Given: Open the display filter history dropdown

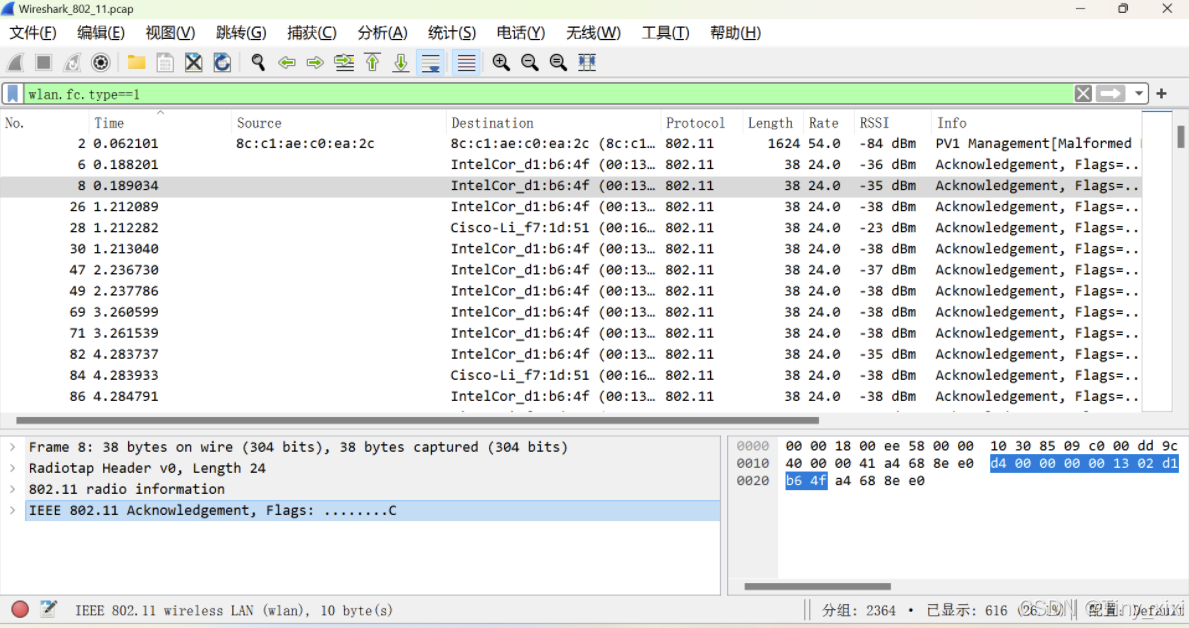Looking at the screenshot, I should click(x=1138, y=94).
